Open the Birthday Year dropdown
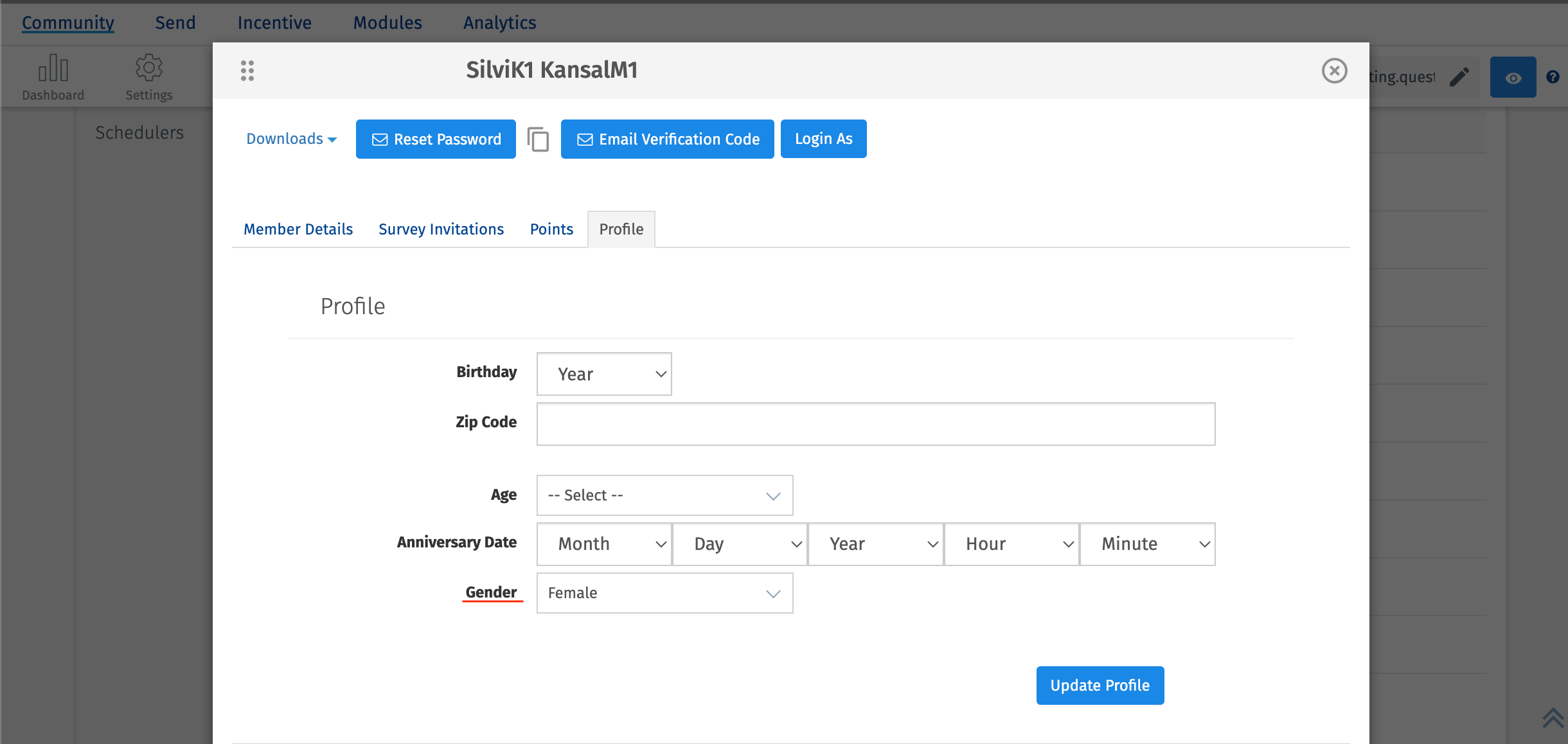Viewport: 1568px width, 744px height. coord(604,374)
